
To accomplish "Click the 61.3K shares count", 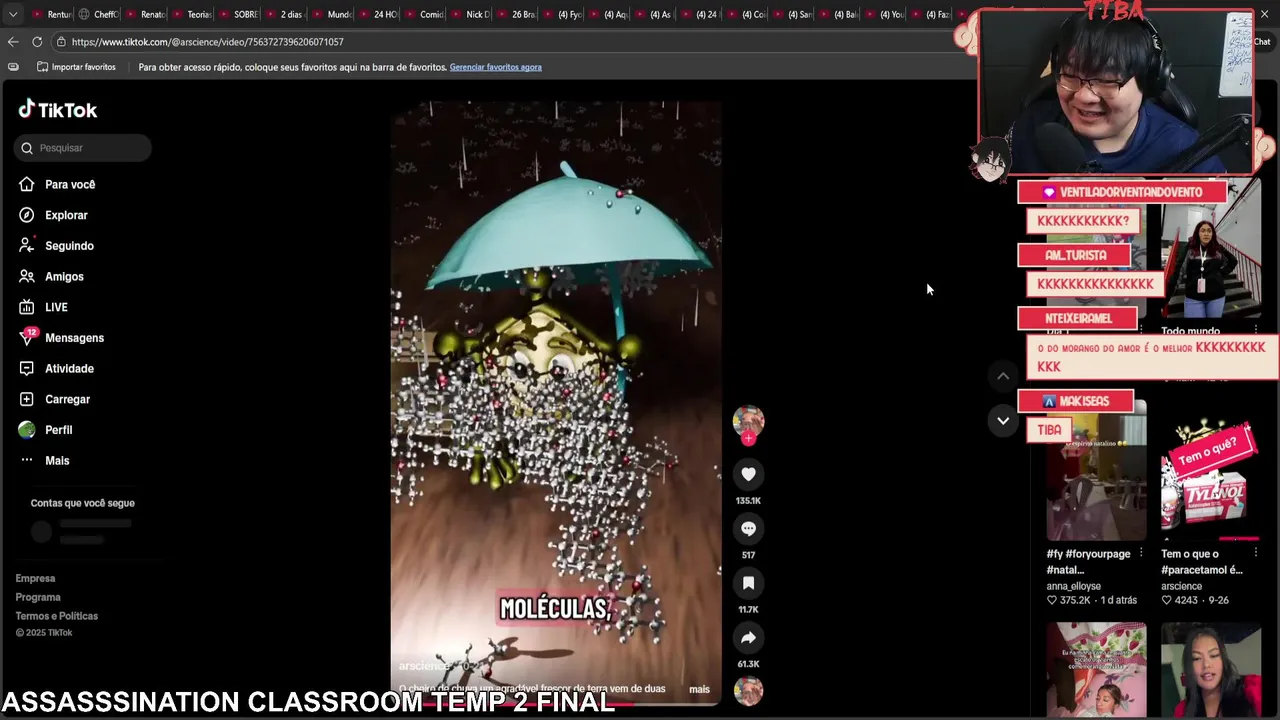I will click(748, 664).
